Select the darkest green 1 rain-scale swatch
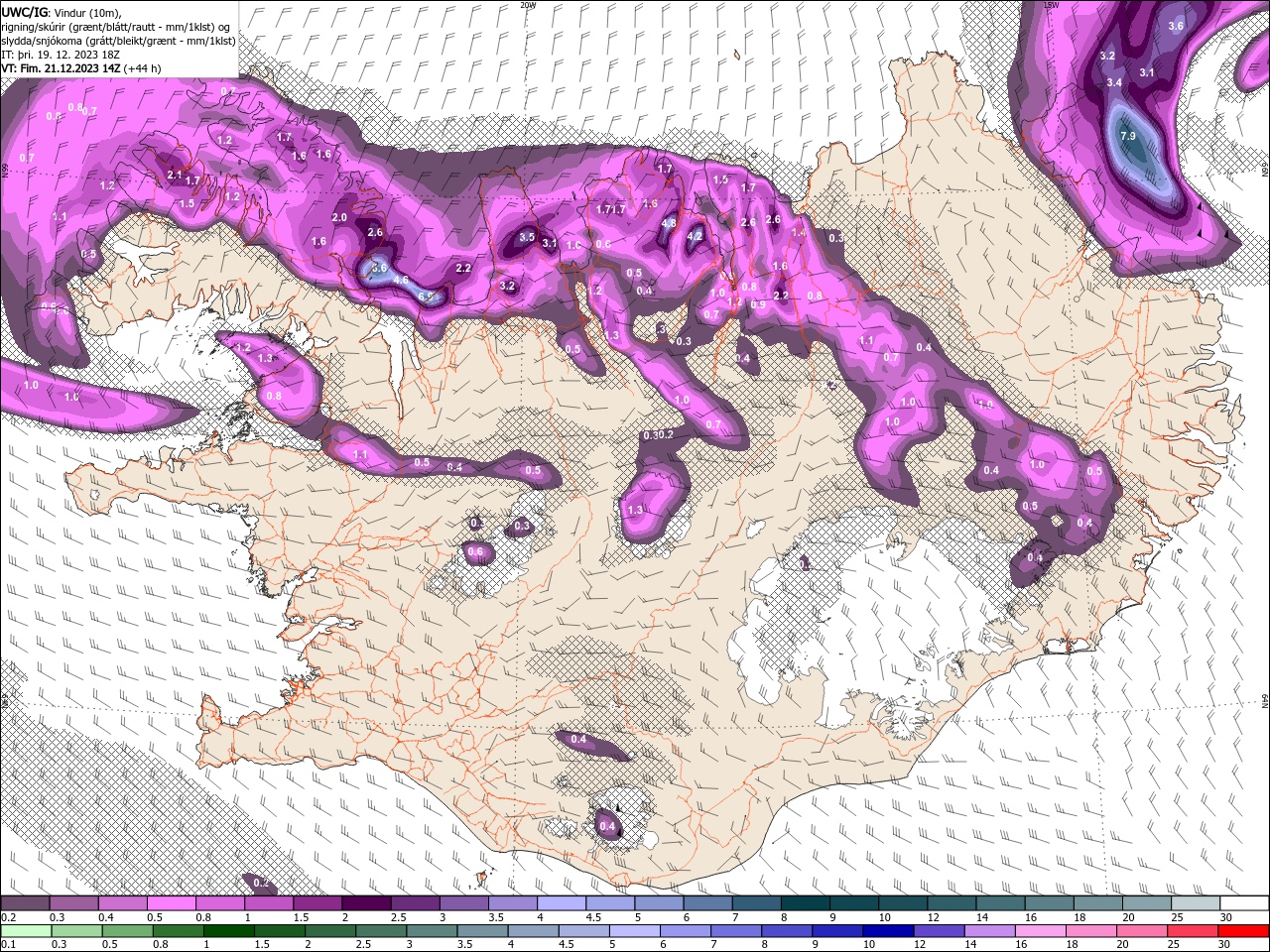The image size is (1270, 952). pyautogui.click(x=228, y=931)
